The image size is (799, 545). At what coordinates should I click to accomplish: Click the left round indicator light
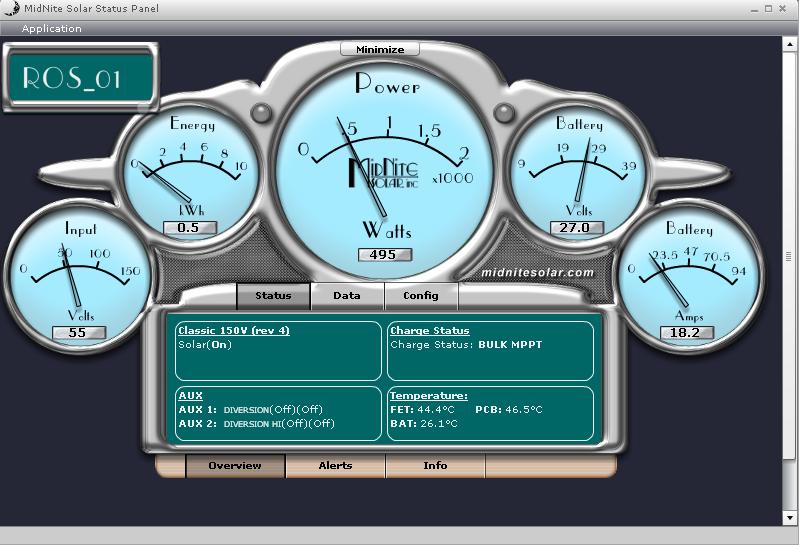(x=262, y=113)
